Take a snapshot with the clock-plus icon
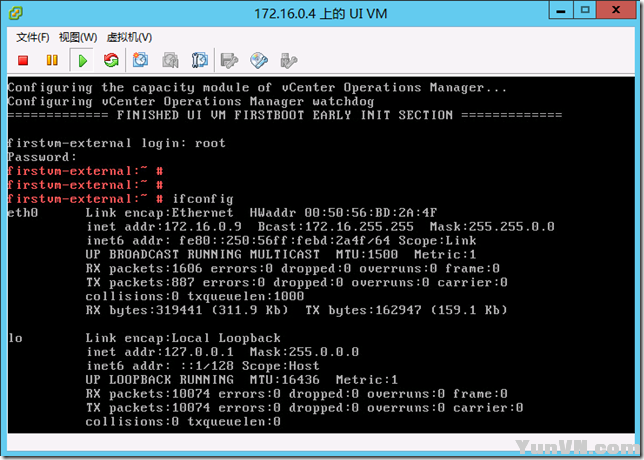644x460 pixels. [140, 60]
